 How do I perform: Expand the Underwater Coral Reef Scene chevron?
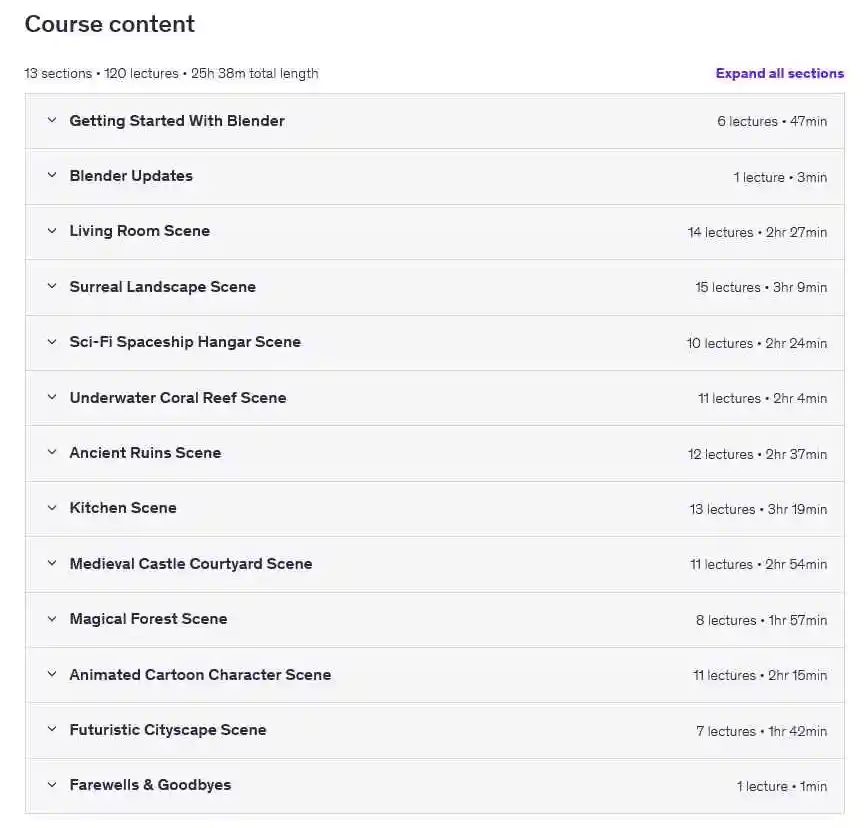(52, 397)
